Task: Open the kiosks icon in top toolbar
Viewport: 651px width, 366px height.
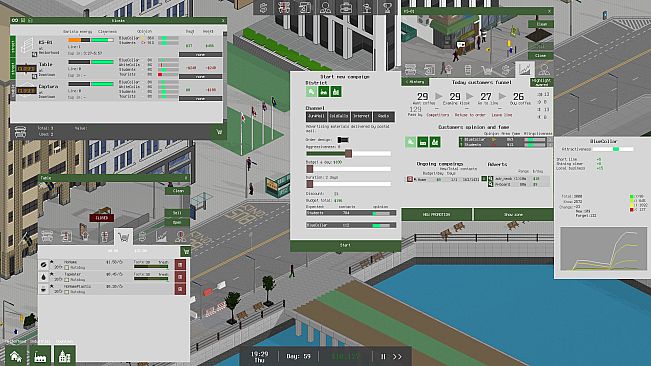Action: pyautogui.click(x=284, y=7)
